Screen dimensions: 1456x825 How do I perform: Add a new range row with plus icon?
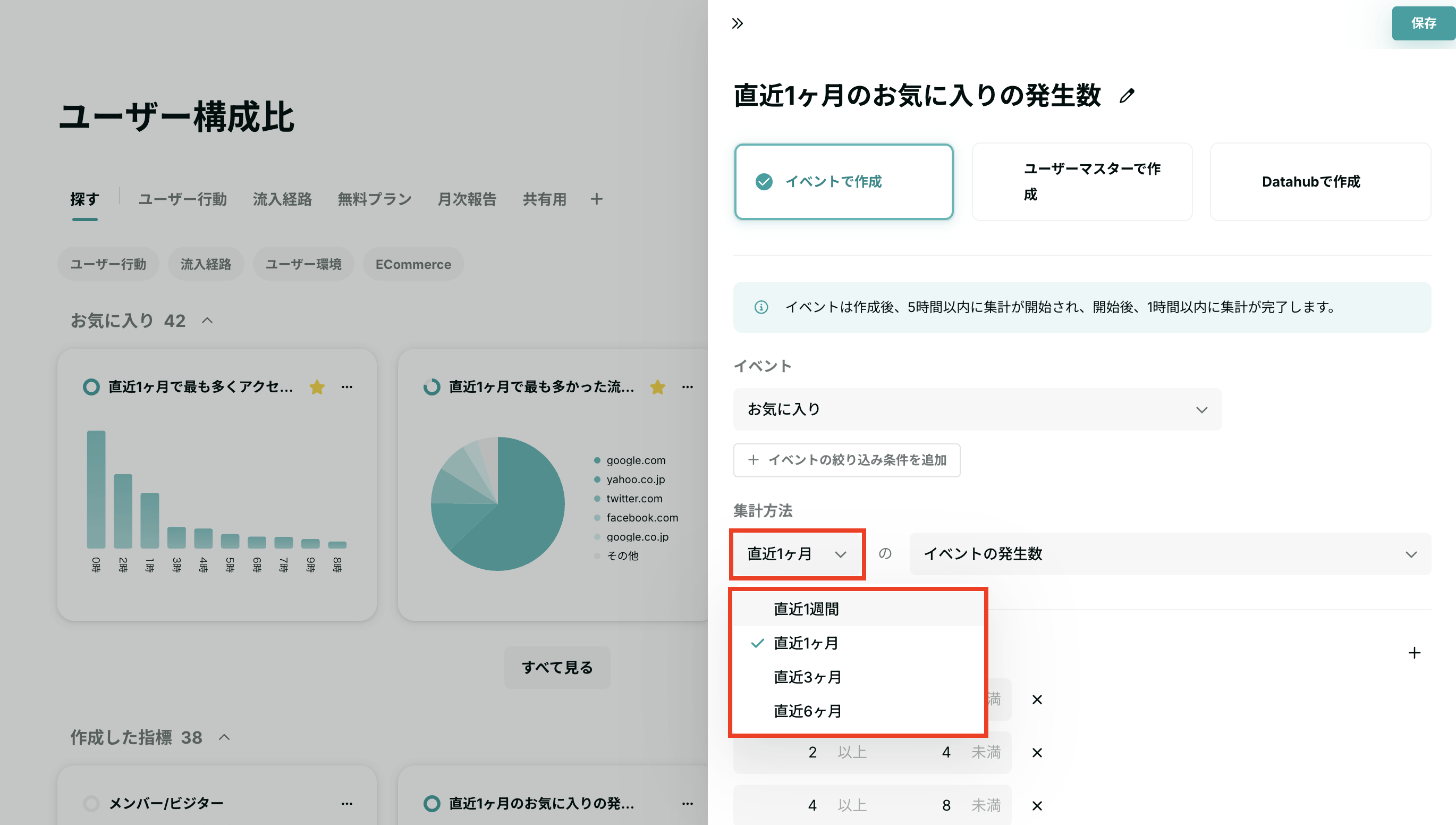(x=1414, y=653)
